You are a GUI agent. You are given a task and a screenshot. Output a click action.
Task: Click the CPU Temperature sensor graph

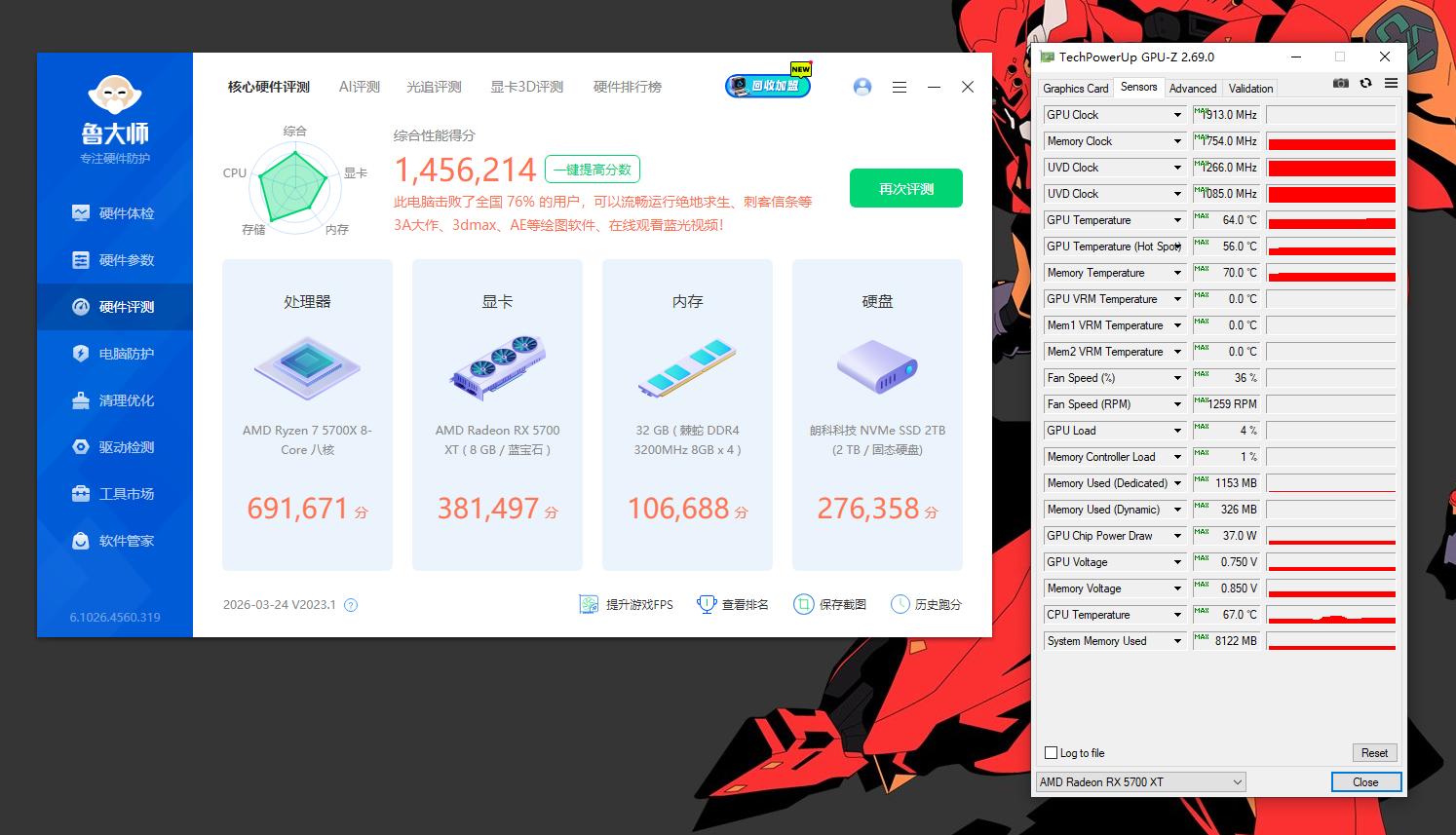coord(1331,615)
